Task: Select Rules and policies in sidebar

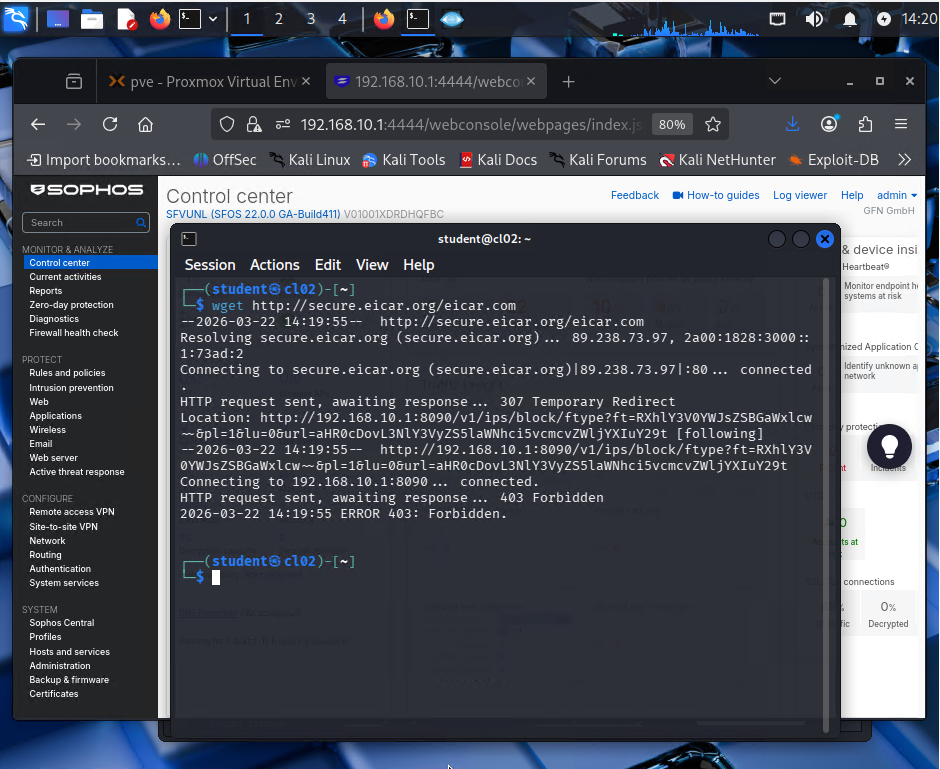Action: pyautogui.click(x=67, y=373)
